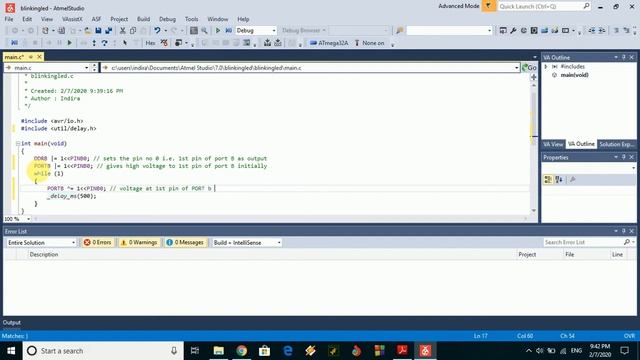Click the Advanced Mode filter icon

click(489, 6)
